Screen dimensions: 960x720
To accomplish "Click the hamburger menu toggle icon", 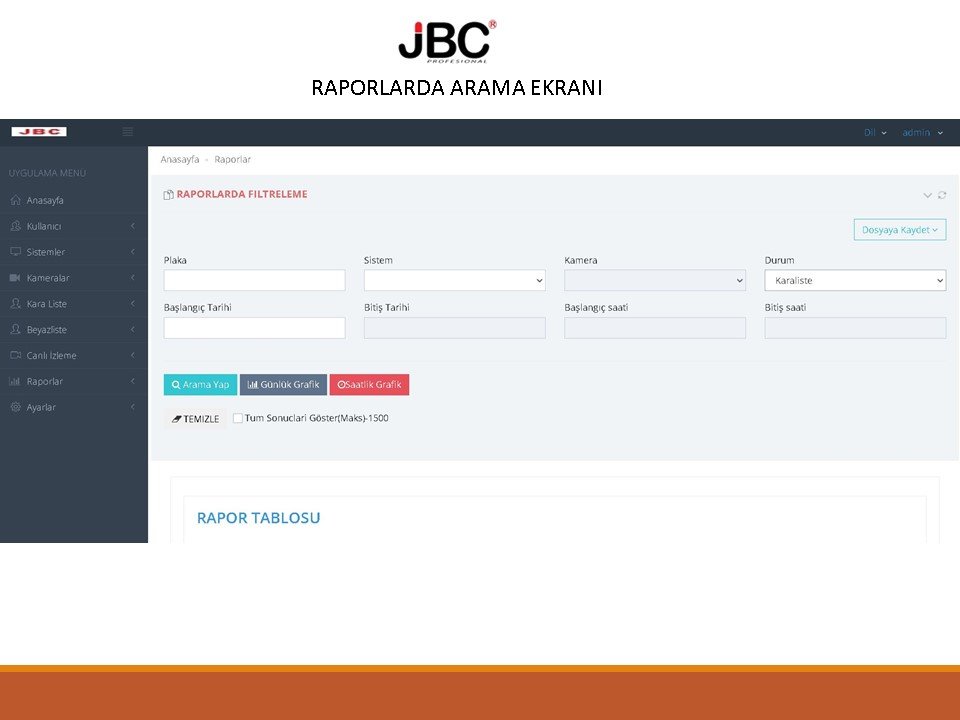I will click(127, 132).
